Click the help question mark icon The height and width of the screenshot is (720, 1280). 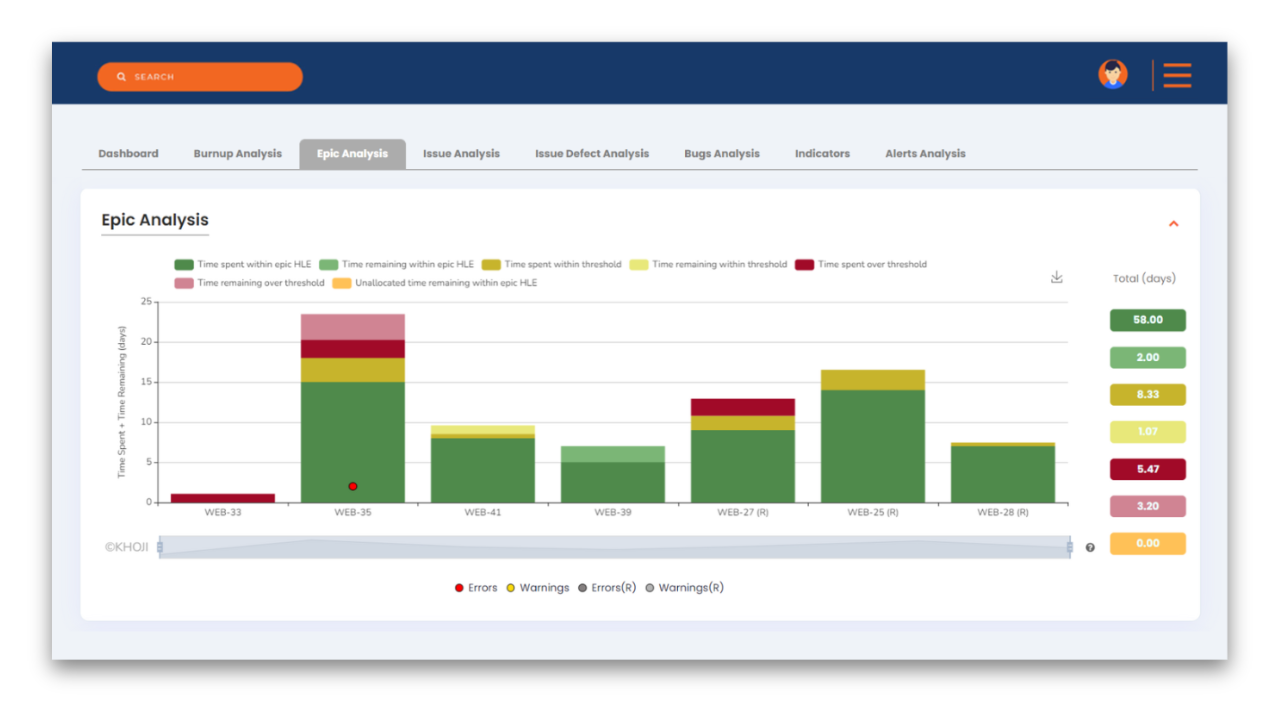pos(1090,547)
